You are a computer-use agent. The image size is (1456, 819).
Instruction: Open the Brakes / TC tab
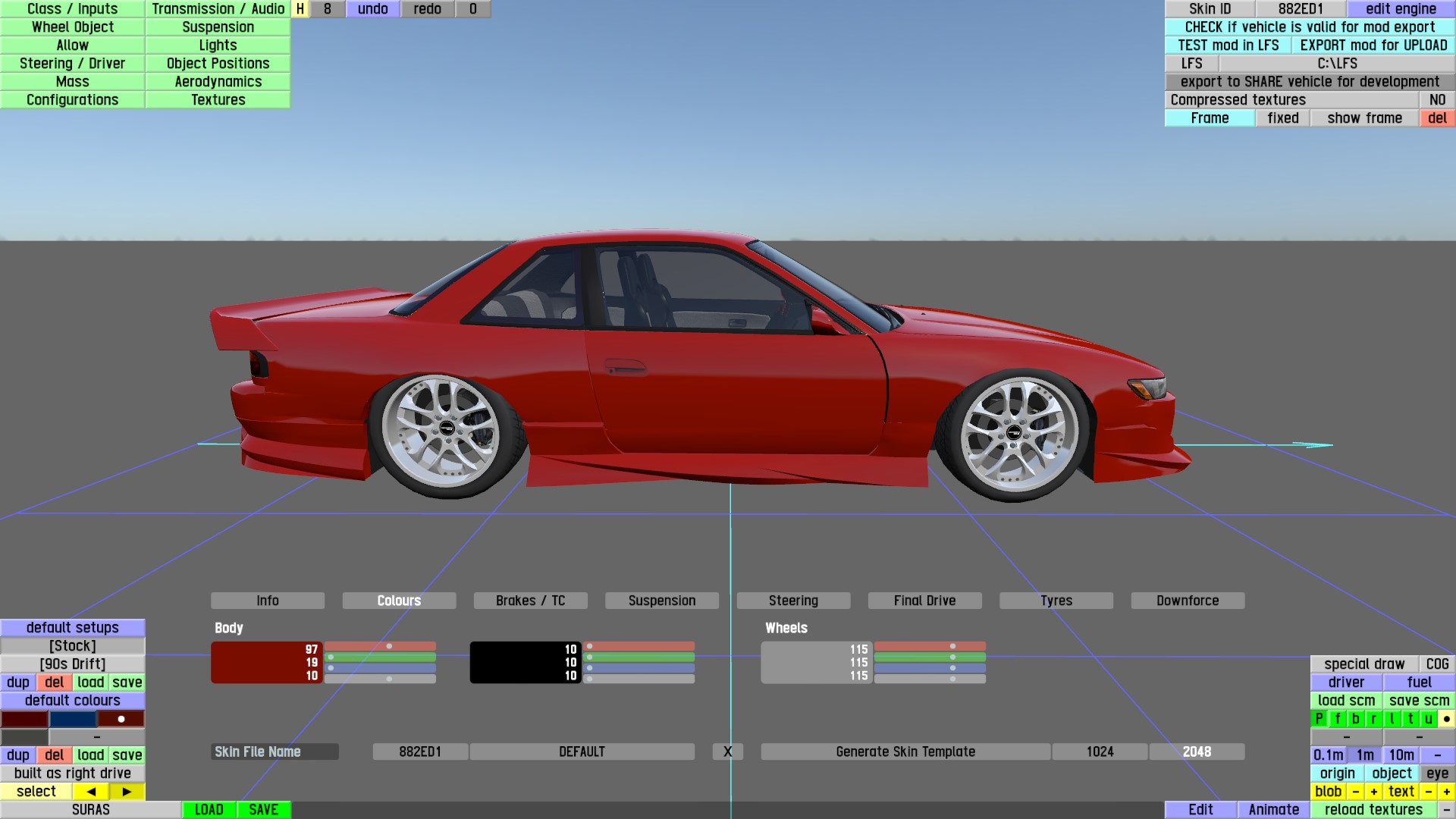530,601
